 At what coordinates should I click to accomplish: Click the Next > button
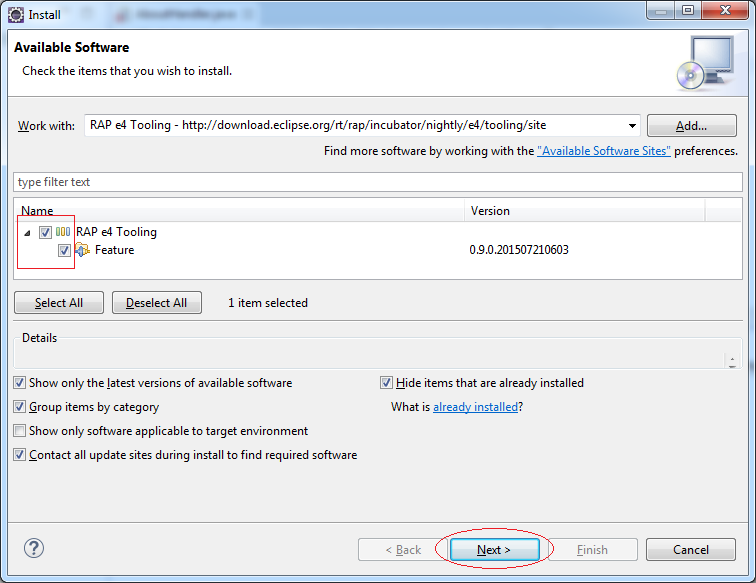tap(495, 550)
